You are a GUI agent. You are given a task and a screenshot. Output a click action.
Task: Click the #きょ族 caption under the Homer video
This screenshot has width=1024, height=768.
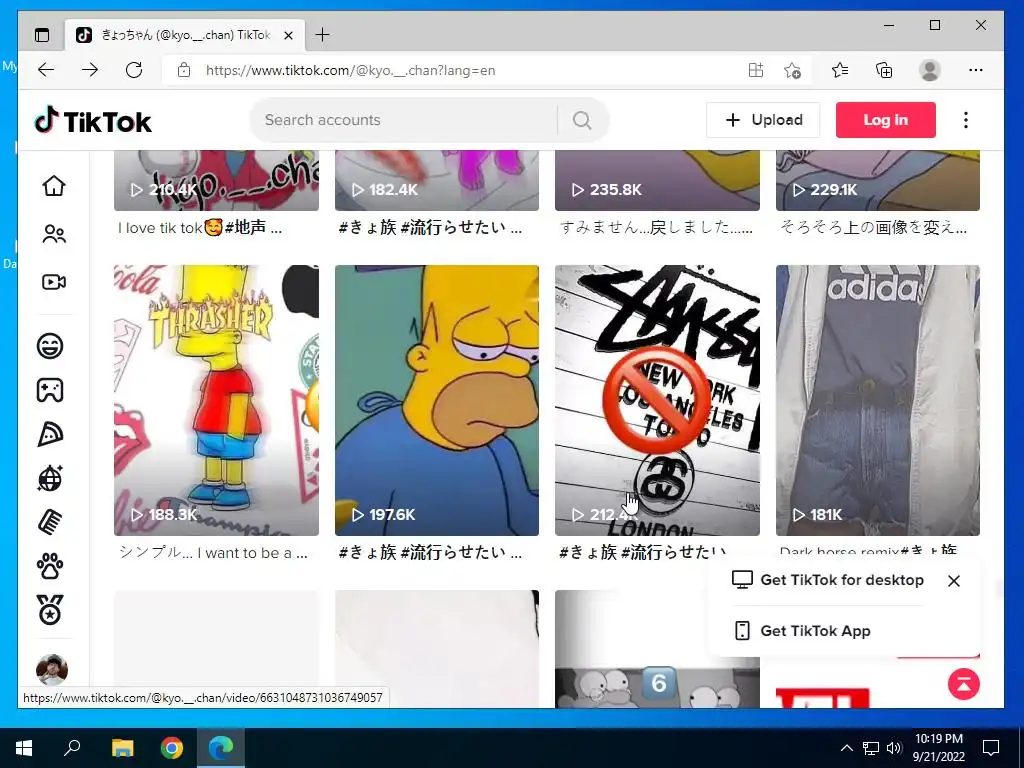point(430,552)
